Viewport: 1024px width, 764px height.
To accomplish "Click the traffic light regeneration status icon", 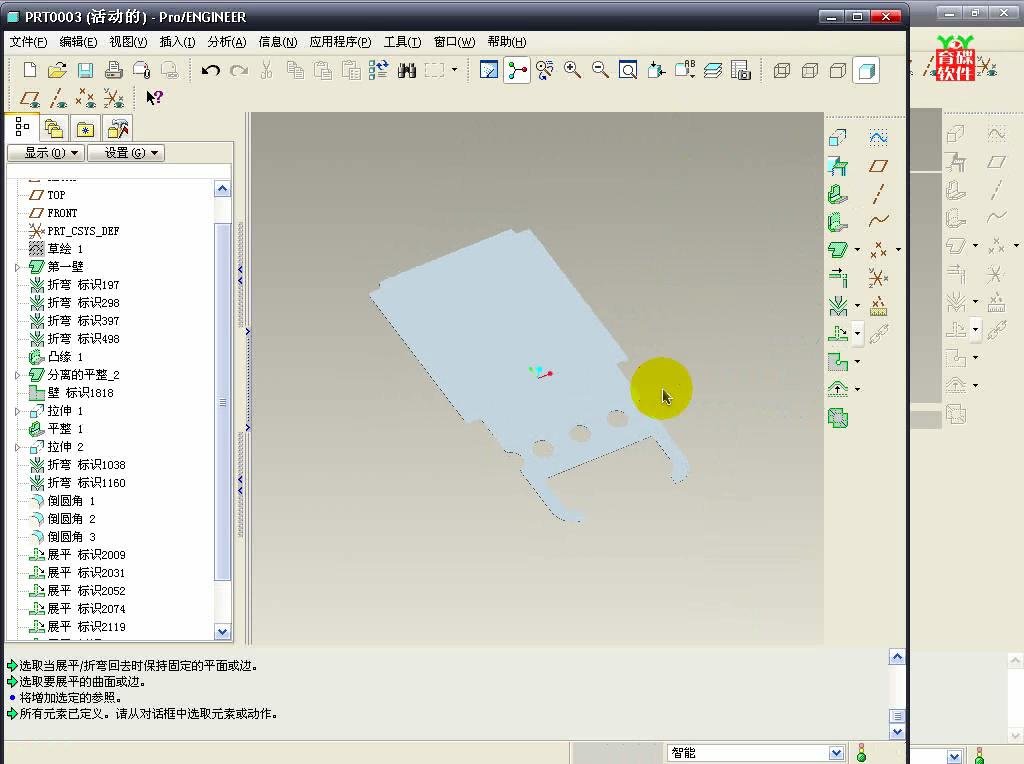I will click(x=861, y=753).
